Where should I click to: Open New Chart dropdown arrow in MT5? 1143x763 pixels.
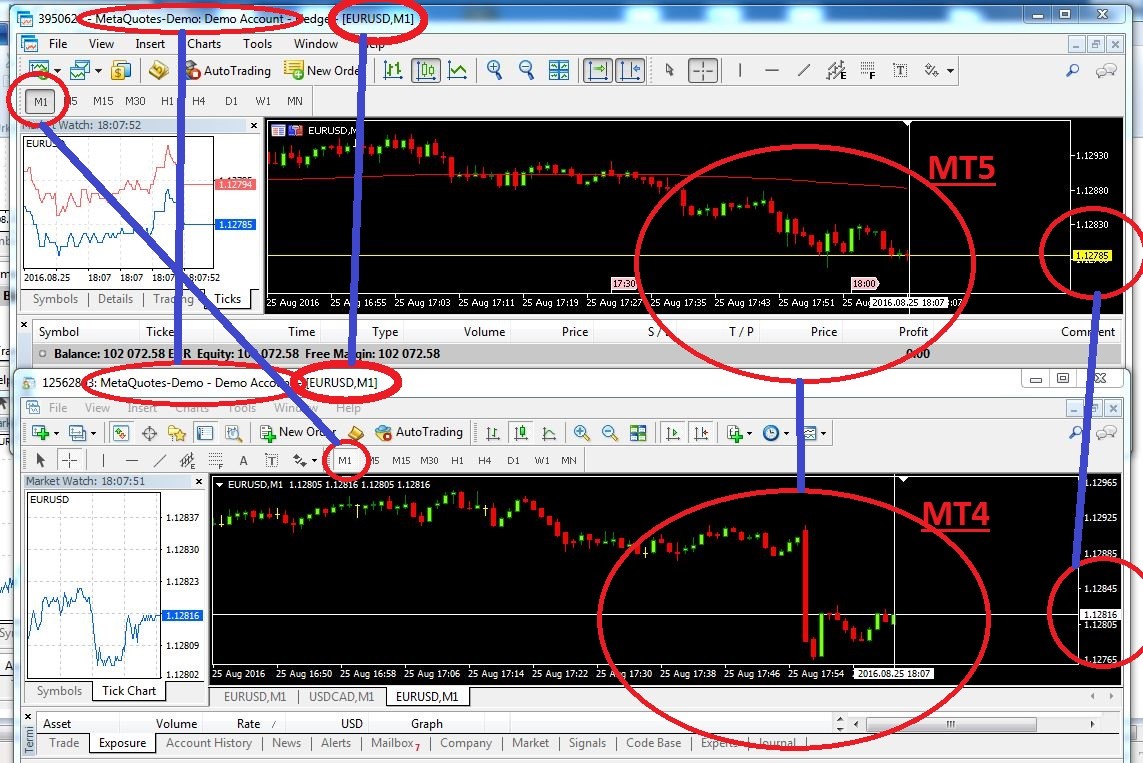(57, 71)
